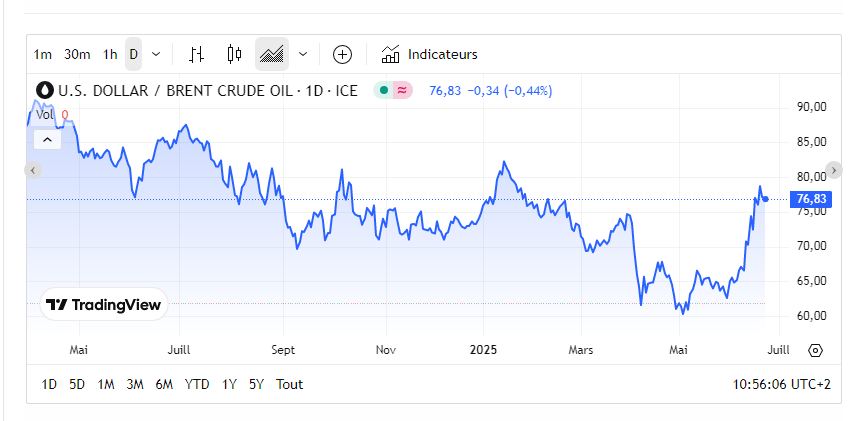The width and height of the screenshot is (853, 421).
Task: Switch to the 5Y date range
Action: coord(257,384)
